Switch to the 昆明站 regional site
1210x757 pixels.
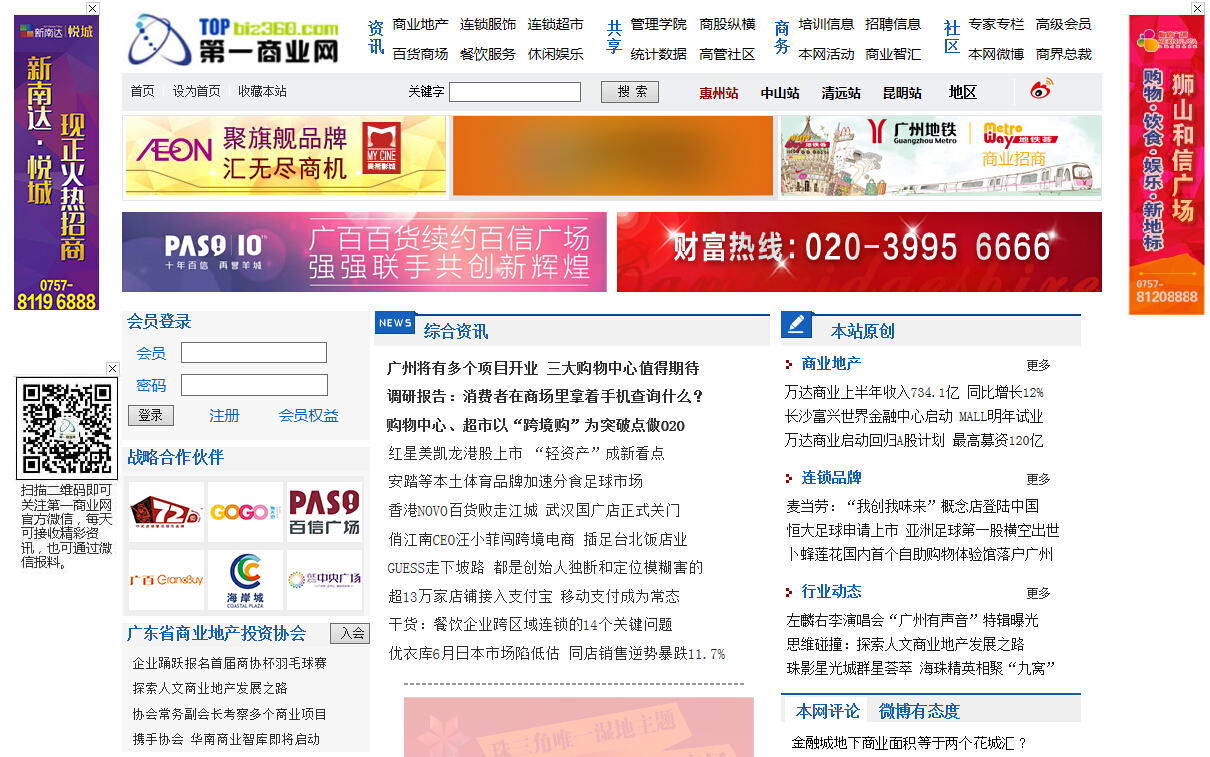pyautogui.click(x=902, y=93)
